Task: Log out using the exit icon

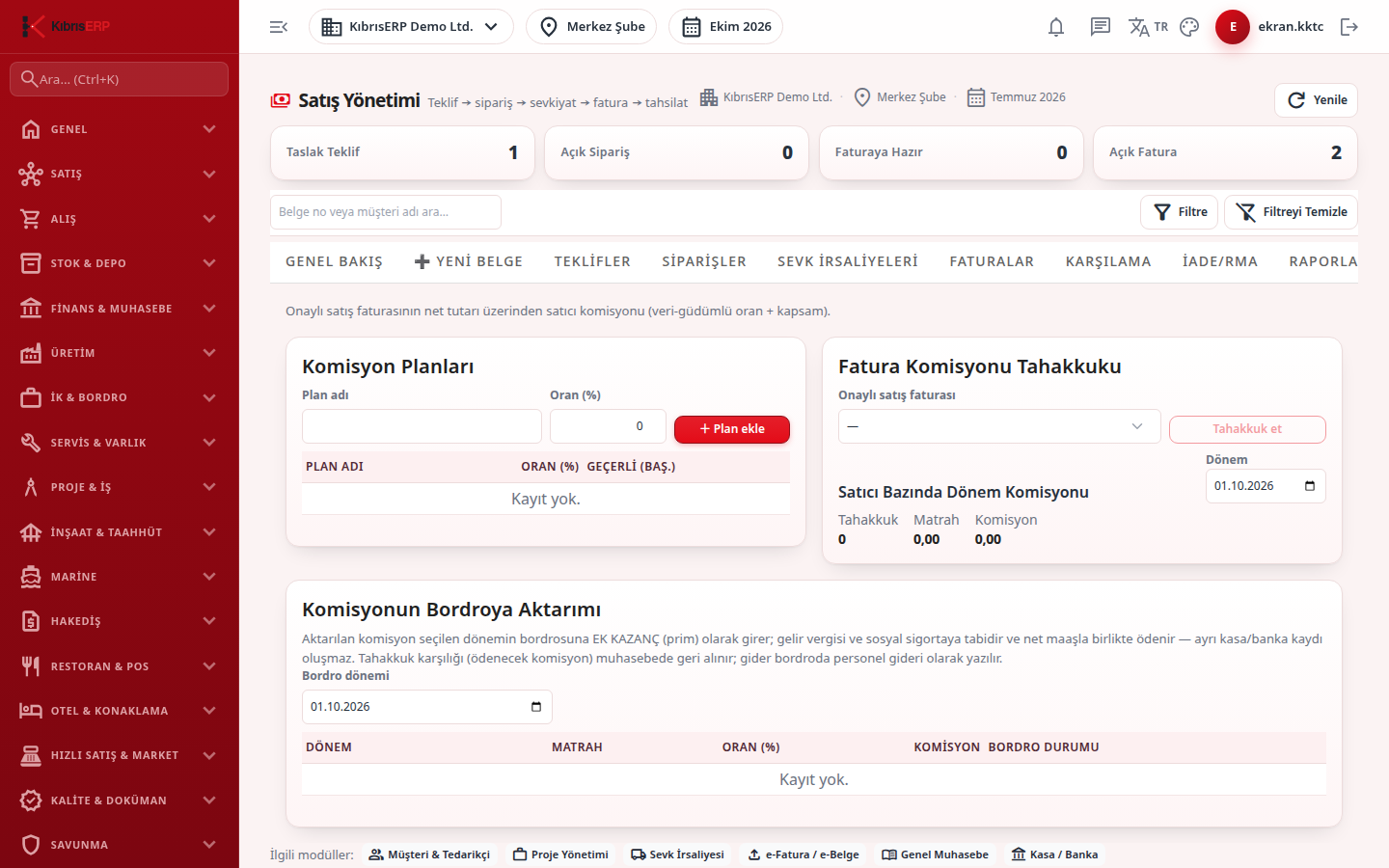Action: tap(1349, 27)
